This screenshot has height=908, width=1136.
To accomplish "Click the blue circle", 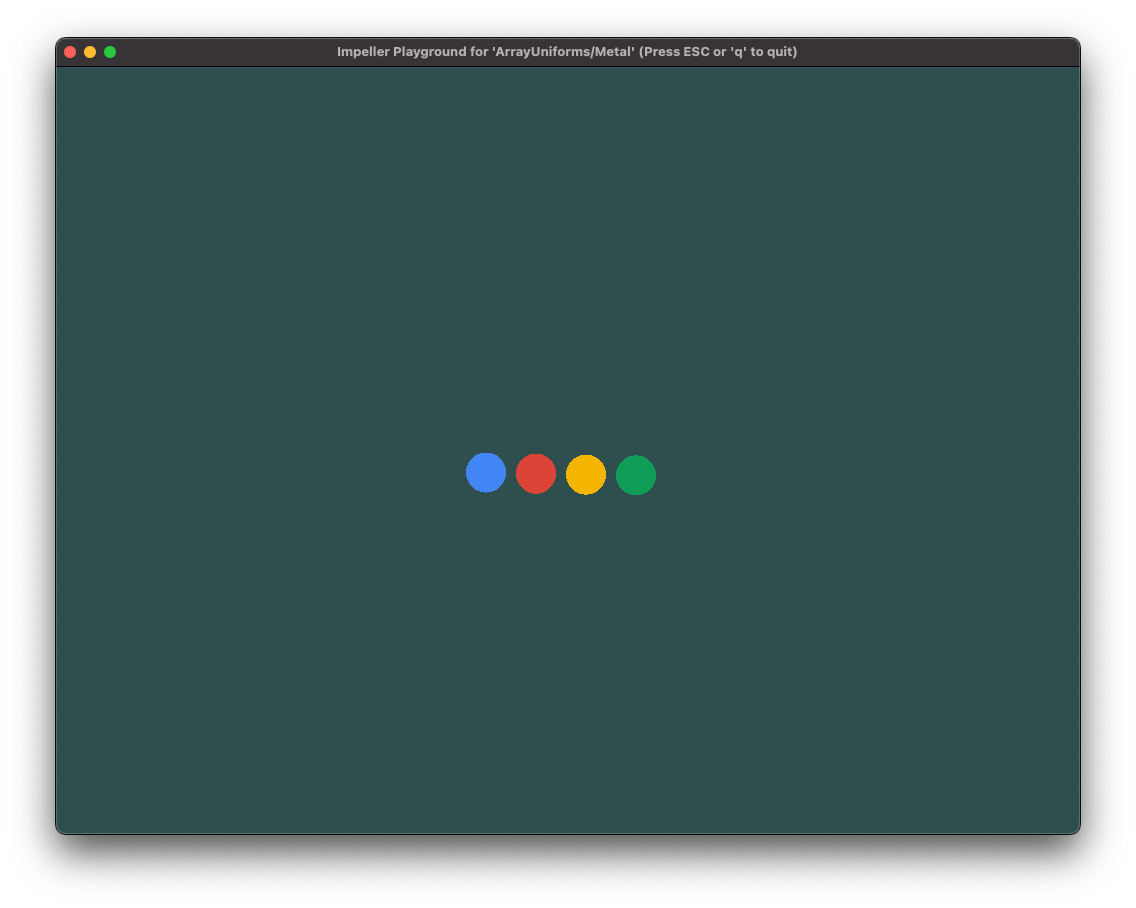I will 485,472.
